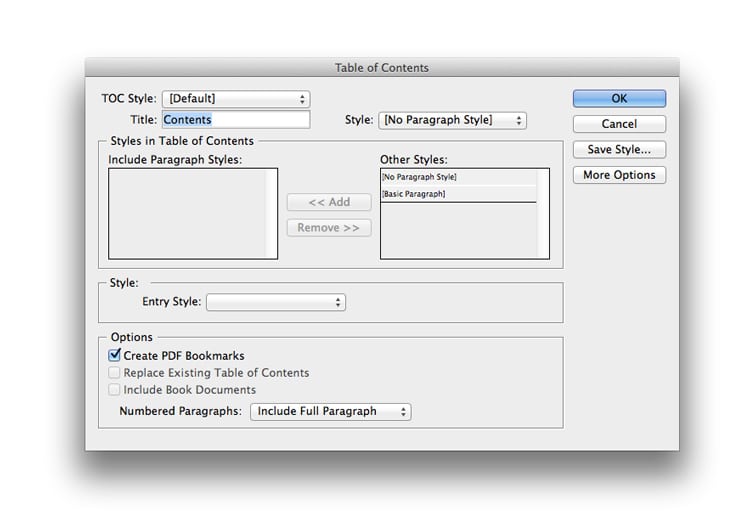Image resolution: width=750 pixels, height=530 pixels.
Task: Click the Include Paragraph Styles list scrollbar
Action: (x=271, y=213)
